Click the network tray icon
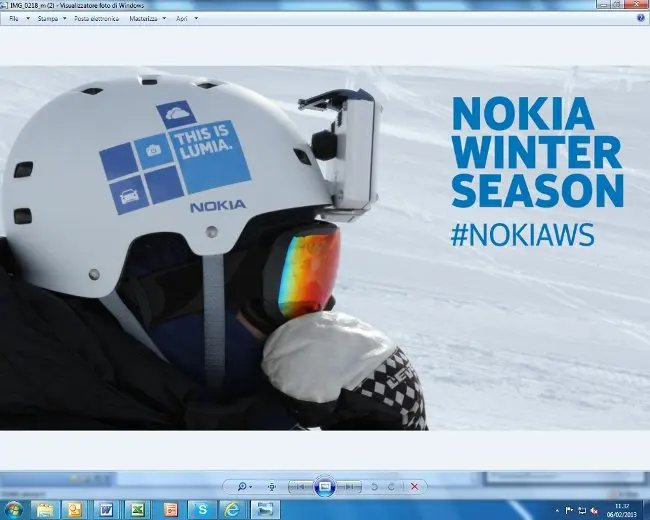 (582, 510)
